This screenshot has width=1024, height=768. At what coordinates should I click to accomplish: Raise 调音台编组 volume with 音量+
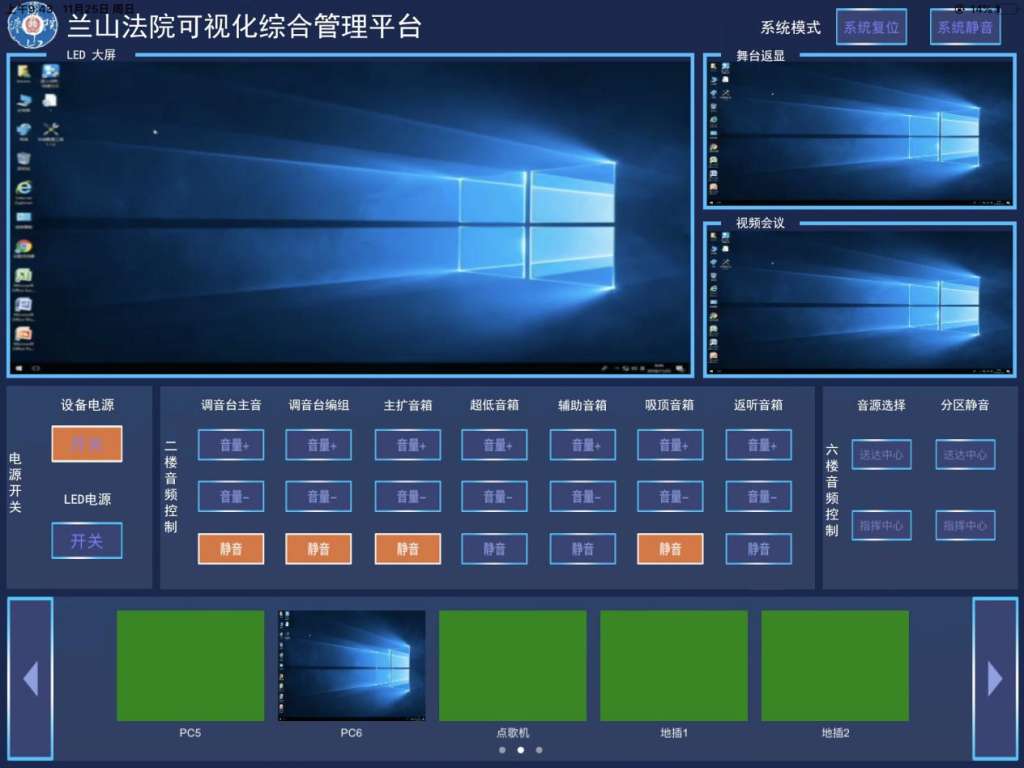coord(319,445)
